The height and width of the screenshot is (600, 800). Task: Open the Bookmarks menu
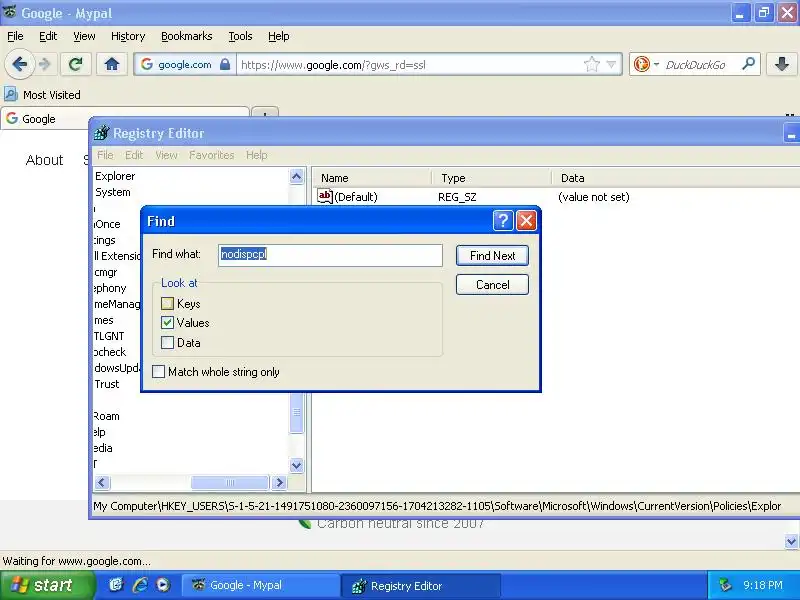[186, 36]
